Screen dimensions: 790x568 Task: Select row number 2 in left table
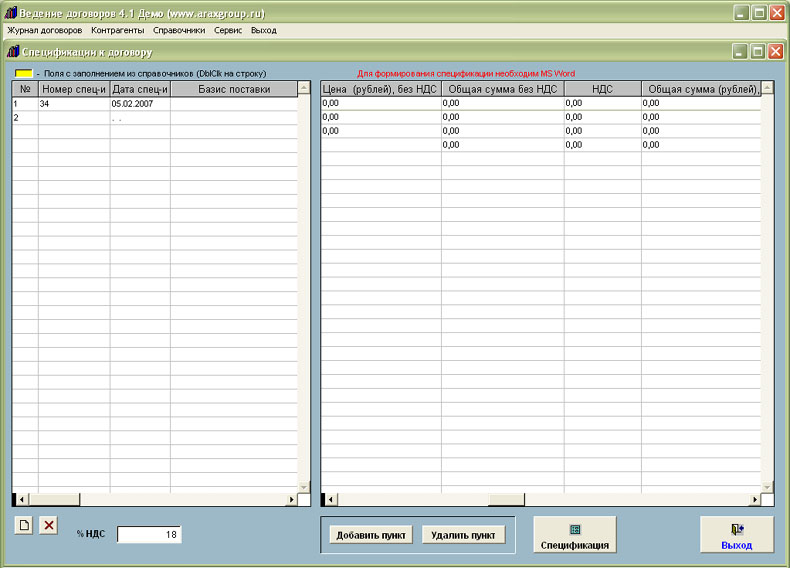tap(25, 117)
